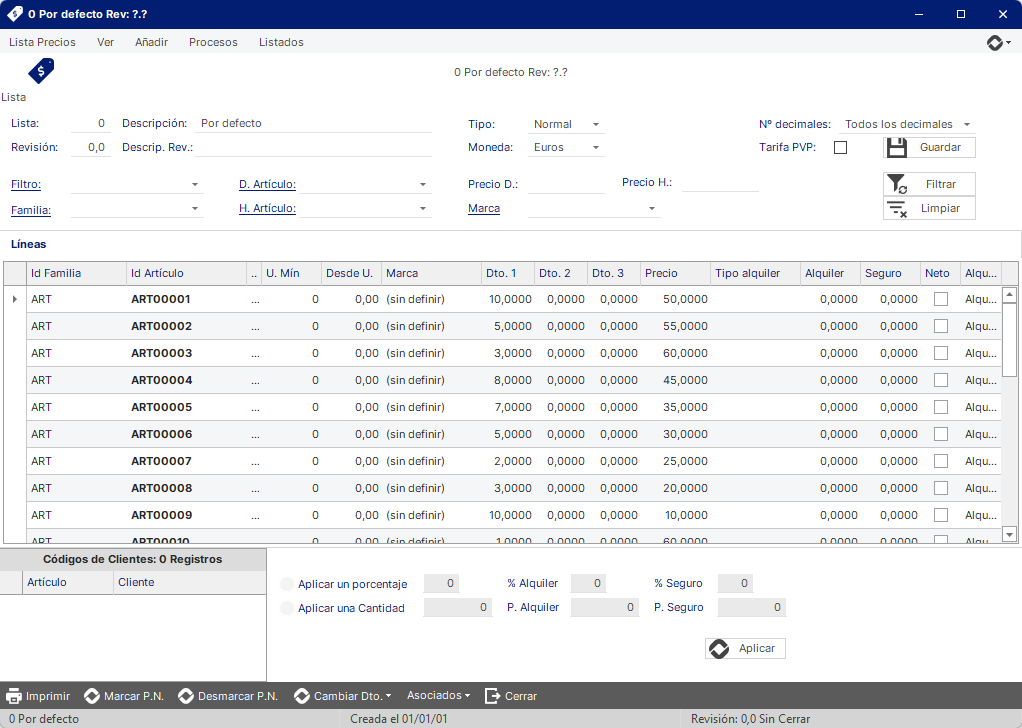Expand the Cambiar Dto. dropdown arrow
This screenshot has width=1022, height=728.
388,696
